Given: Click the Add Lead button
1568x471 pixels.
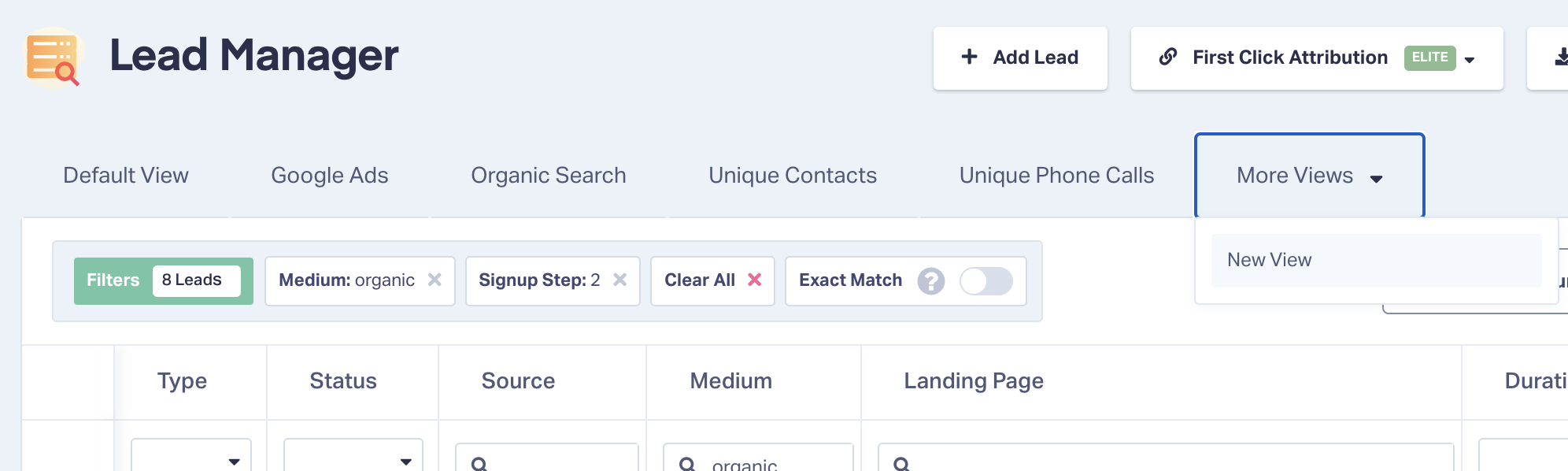Looking at the screenshot, I should coord(1019,57).
